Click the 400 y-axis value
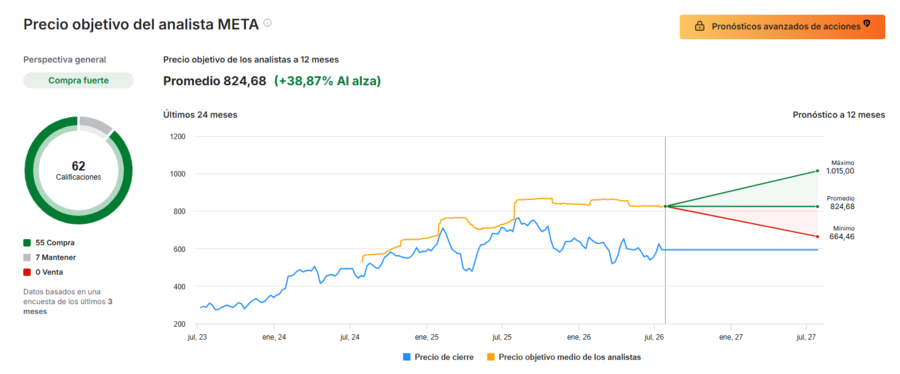 180,286
